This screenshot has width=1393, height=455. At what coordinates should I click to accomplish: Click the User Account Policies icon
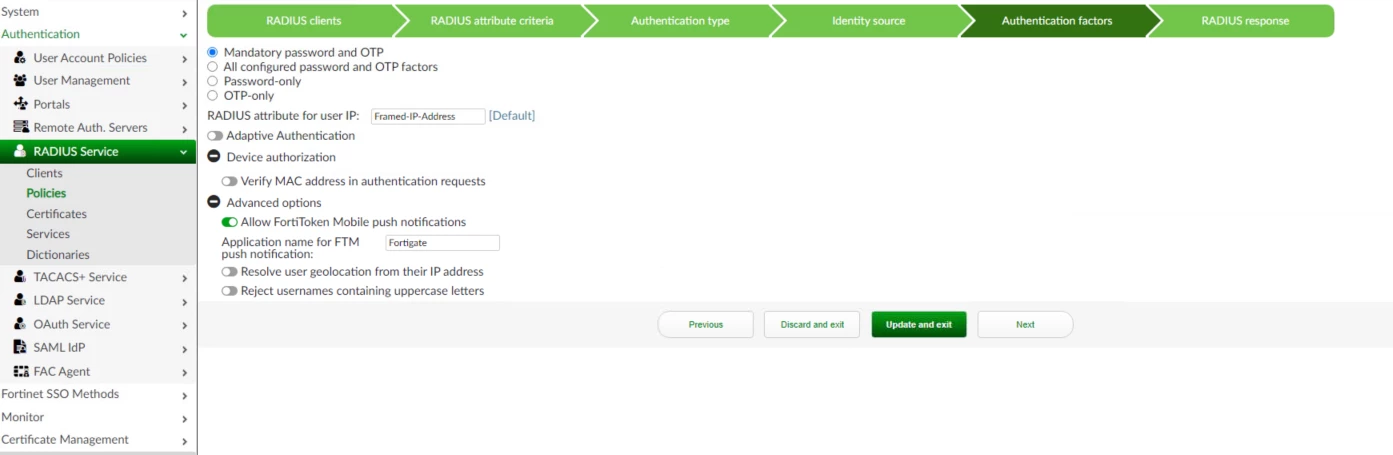[x=20, y=58]
